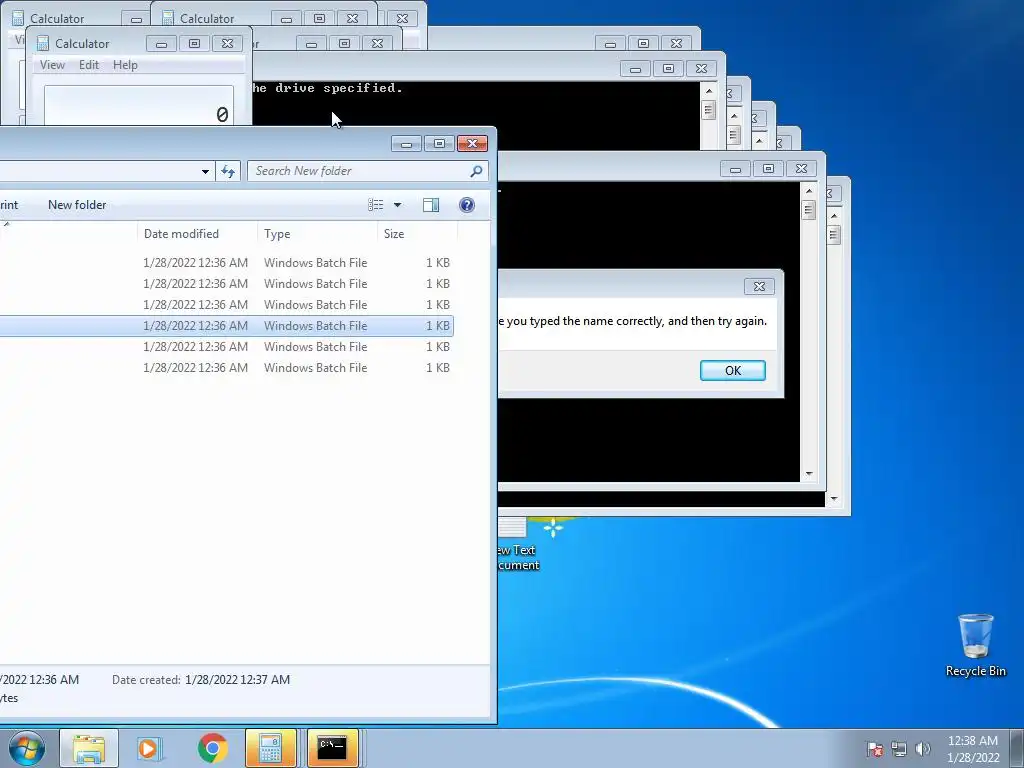Screen dimensions: 1024x768
Task: Sort files by Size column
Action: (417, 234)
